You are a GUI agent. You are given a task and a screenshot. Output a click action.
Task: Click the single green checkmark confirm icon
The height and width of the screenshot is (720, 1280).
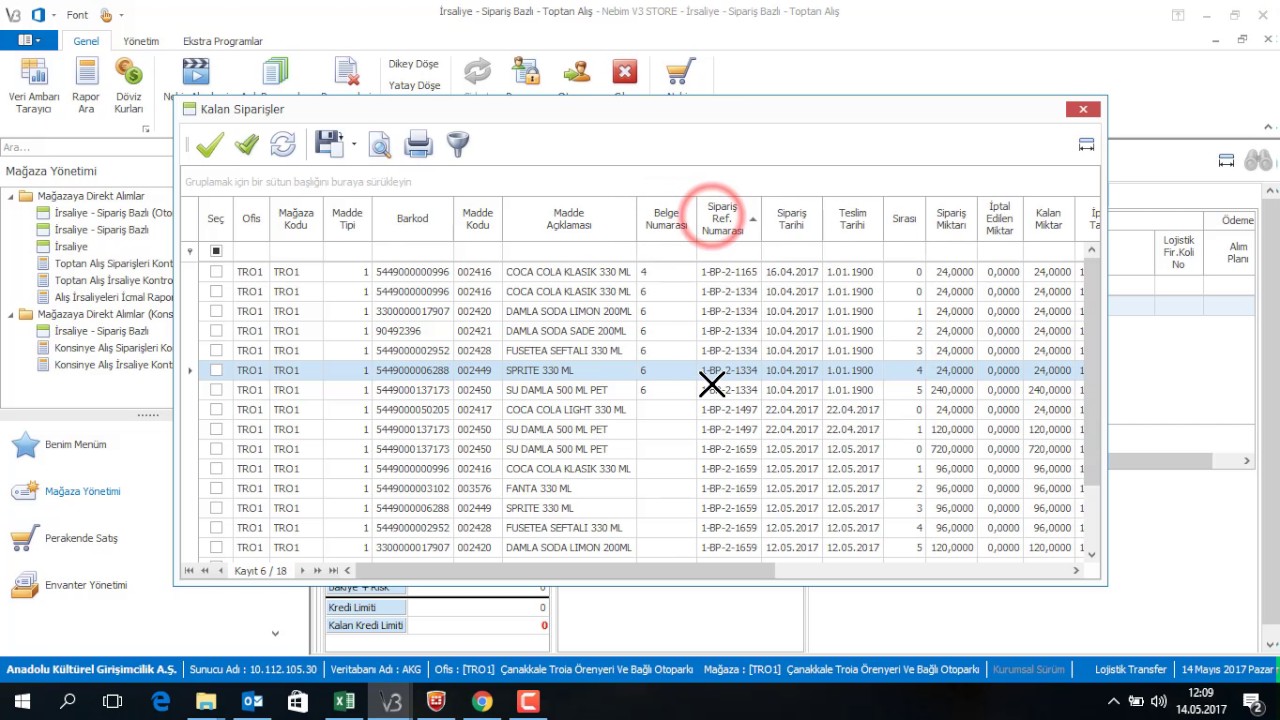[x=210, y=145]
